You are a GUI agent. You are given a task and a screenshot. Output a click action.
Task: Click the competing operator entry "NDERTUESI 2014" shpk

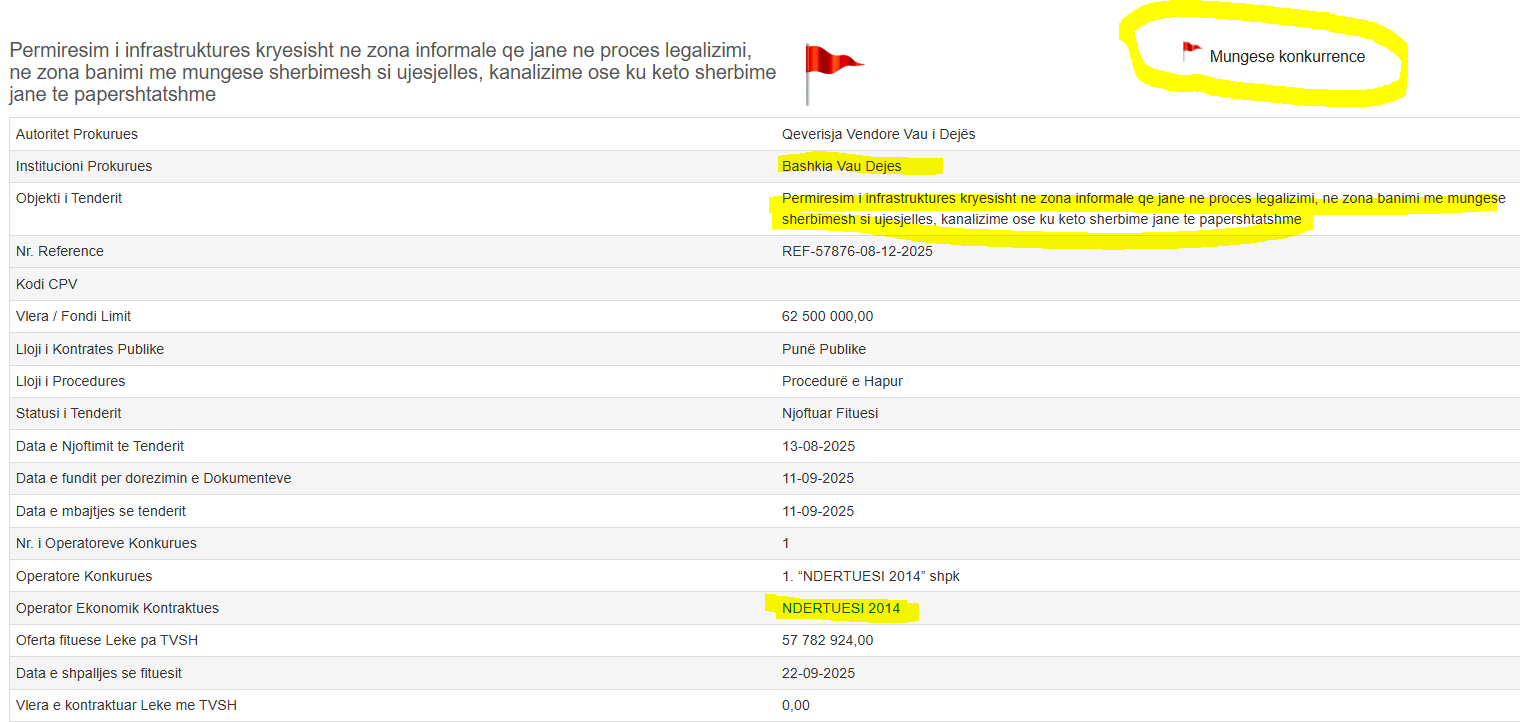pyautogui.click(x=870, y=576)
